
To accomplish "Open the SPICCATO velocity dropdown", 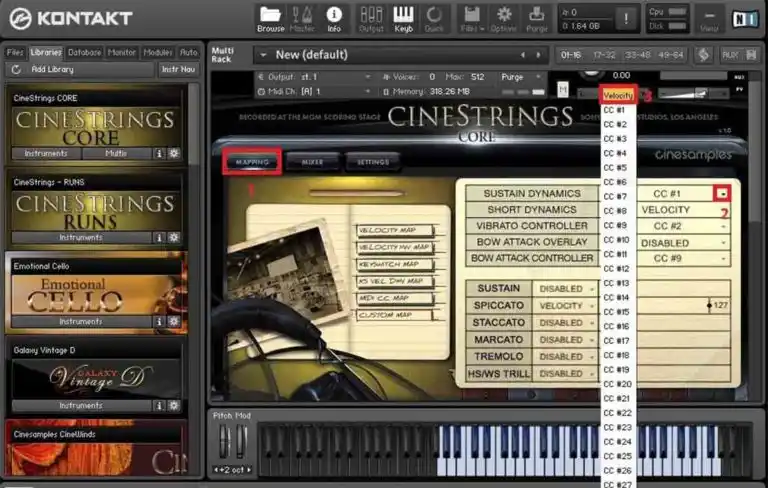I will coord(566,306).
